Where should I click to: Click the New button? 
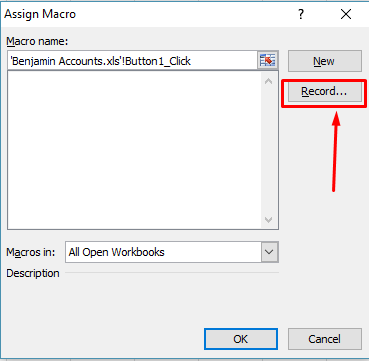click(x=324, y=61)
